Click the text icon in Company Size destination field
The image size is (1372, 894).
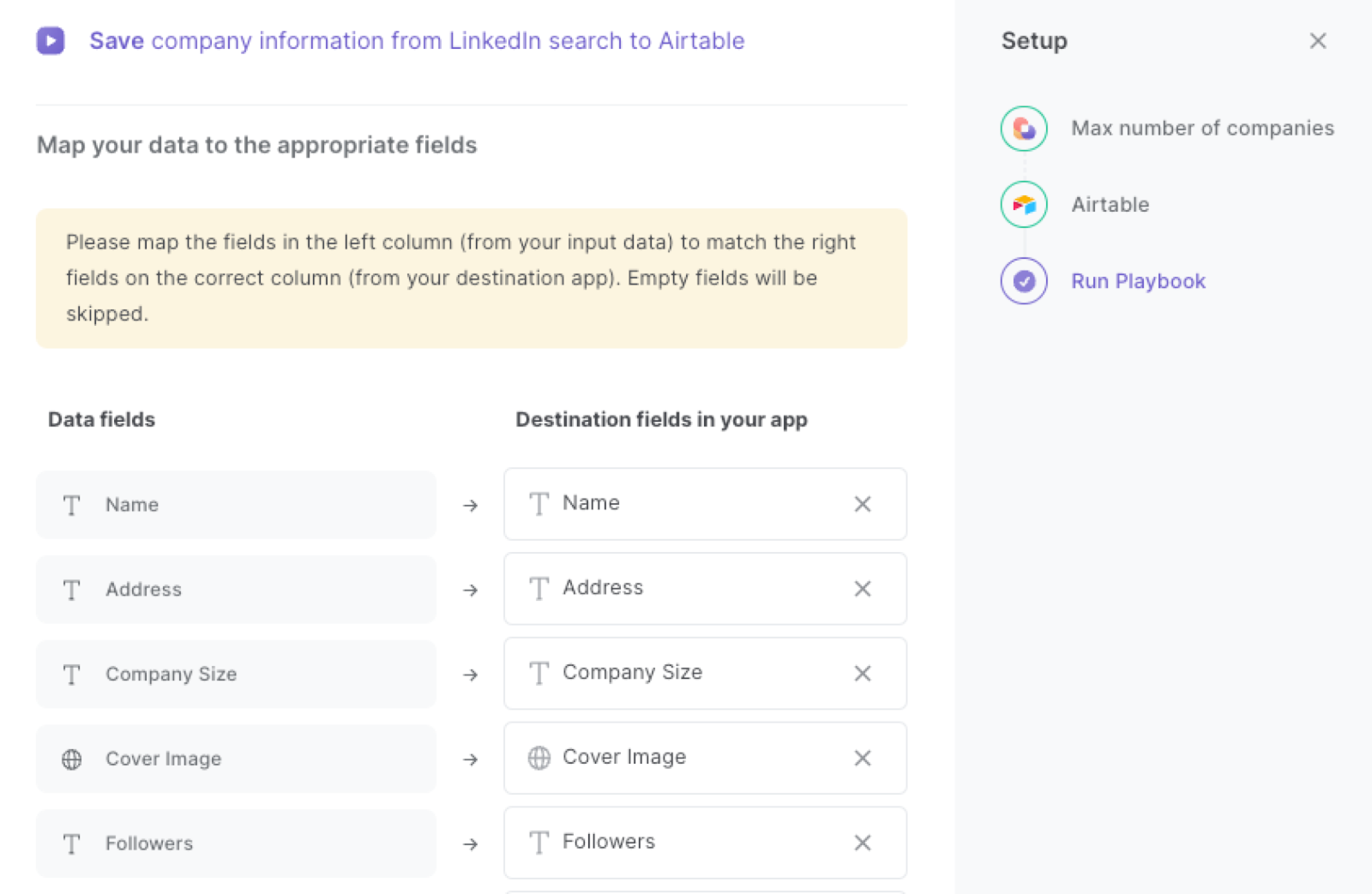[x=539, y=674]
